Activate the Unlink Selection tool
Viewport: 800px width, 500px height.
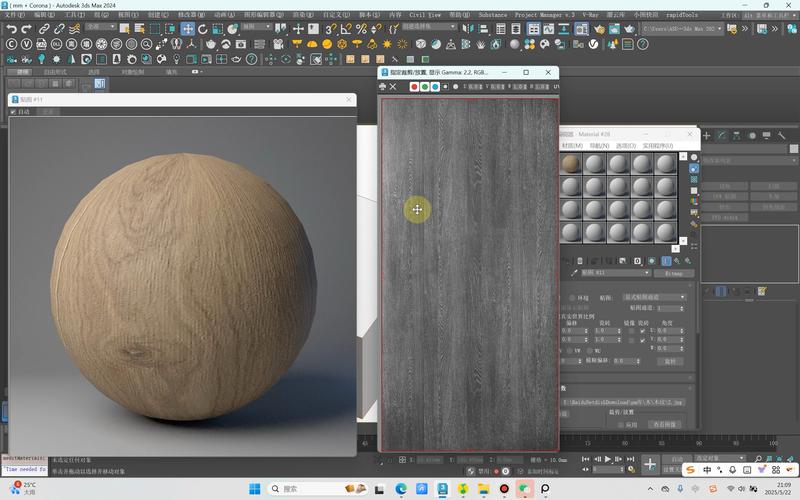pos(59,29)
